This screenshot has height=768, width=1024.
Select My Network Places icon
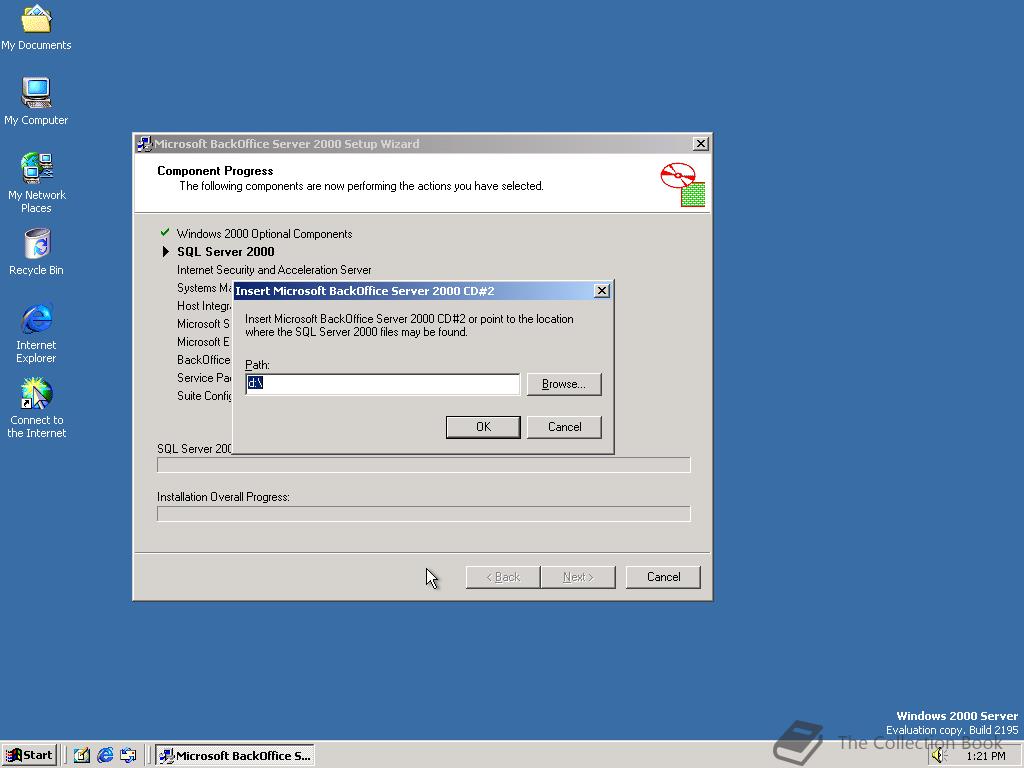[36, 182]
